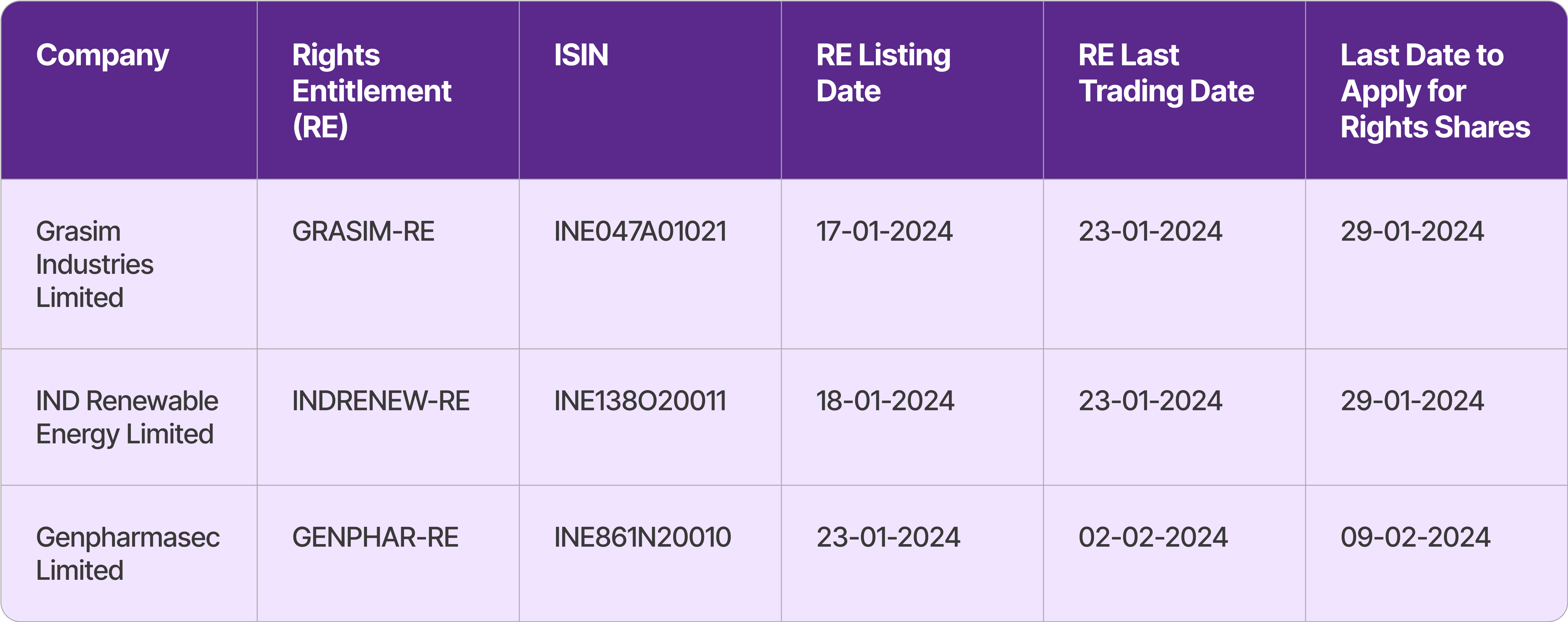Click the Rights Entitlement (RE) header
This screenshot has height=622, width=1568.
(x=371, y=91)
